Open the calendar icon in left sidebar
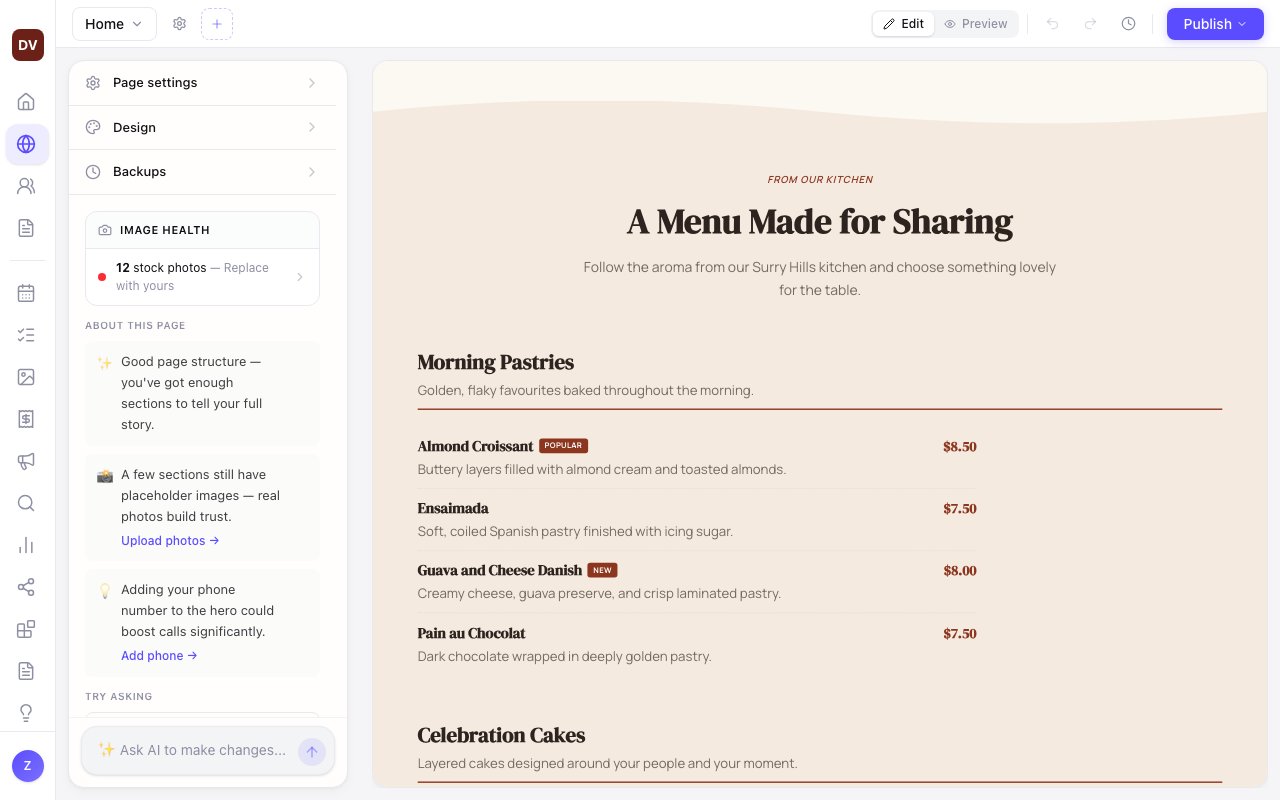Screen dimensions: 1280x800 coord(27,293)
